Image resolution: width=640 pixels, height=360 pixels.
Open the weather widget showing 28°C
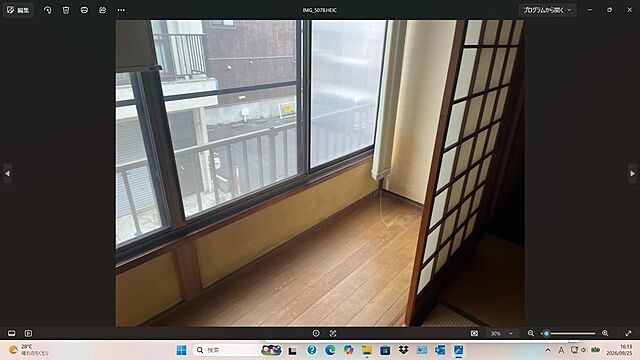click(29, 350)
